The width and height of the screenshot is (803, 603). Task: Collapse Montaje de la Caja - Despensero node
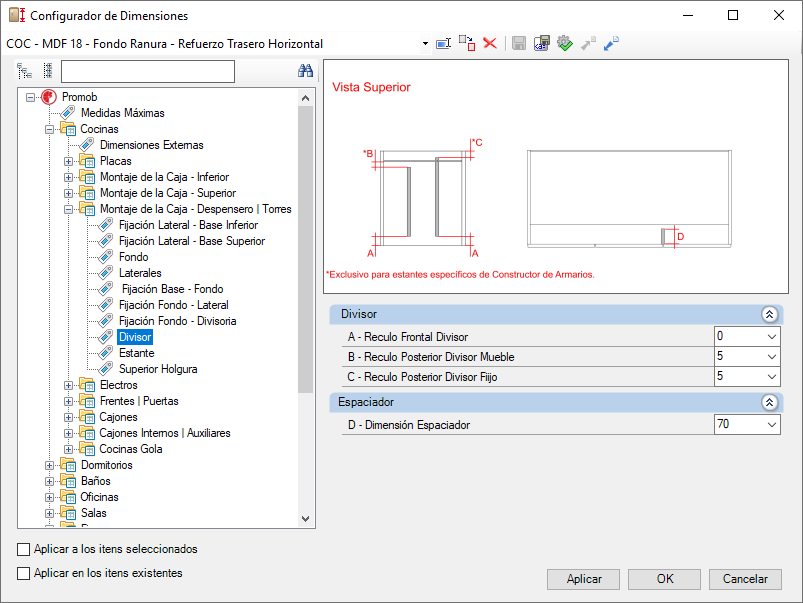68,210
